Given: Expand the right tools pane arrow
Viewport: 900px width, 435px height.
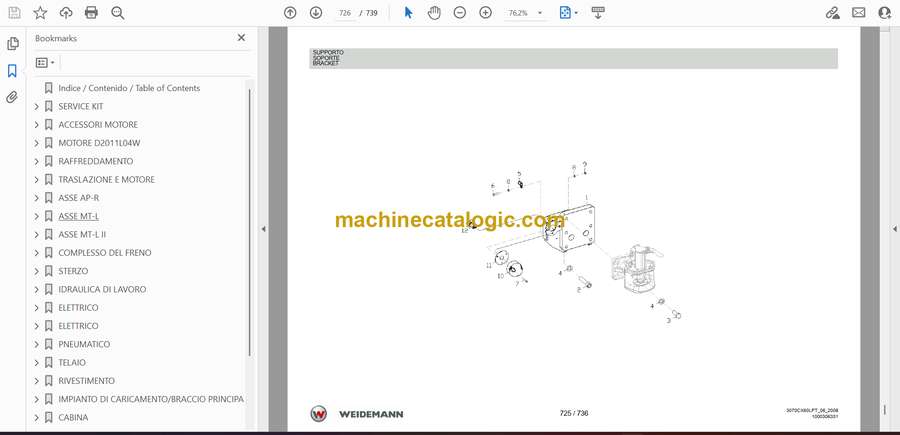Looking at the screenshot, I should (x=894, y=229).
